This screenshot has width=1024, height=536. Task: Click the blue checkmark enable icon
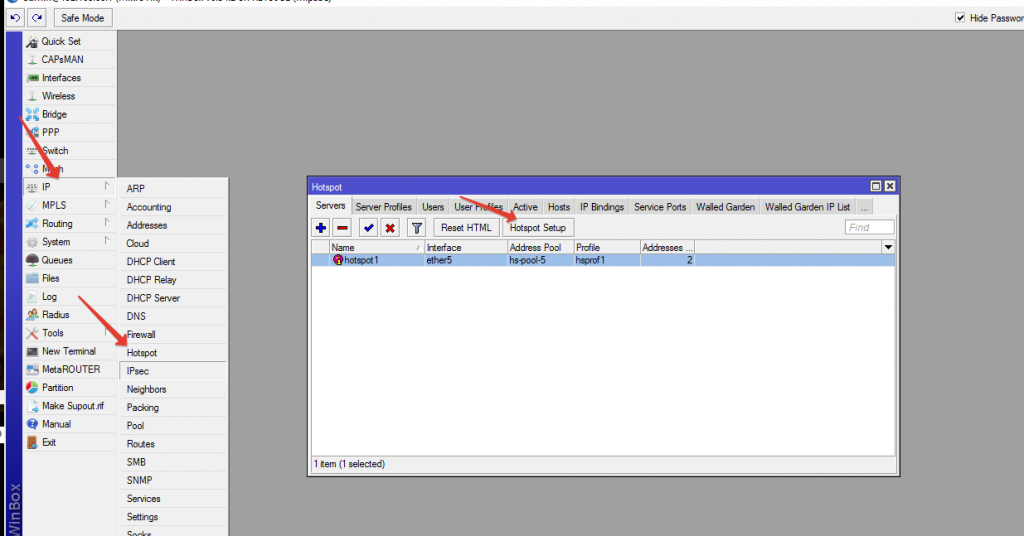[369, 228]
